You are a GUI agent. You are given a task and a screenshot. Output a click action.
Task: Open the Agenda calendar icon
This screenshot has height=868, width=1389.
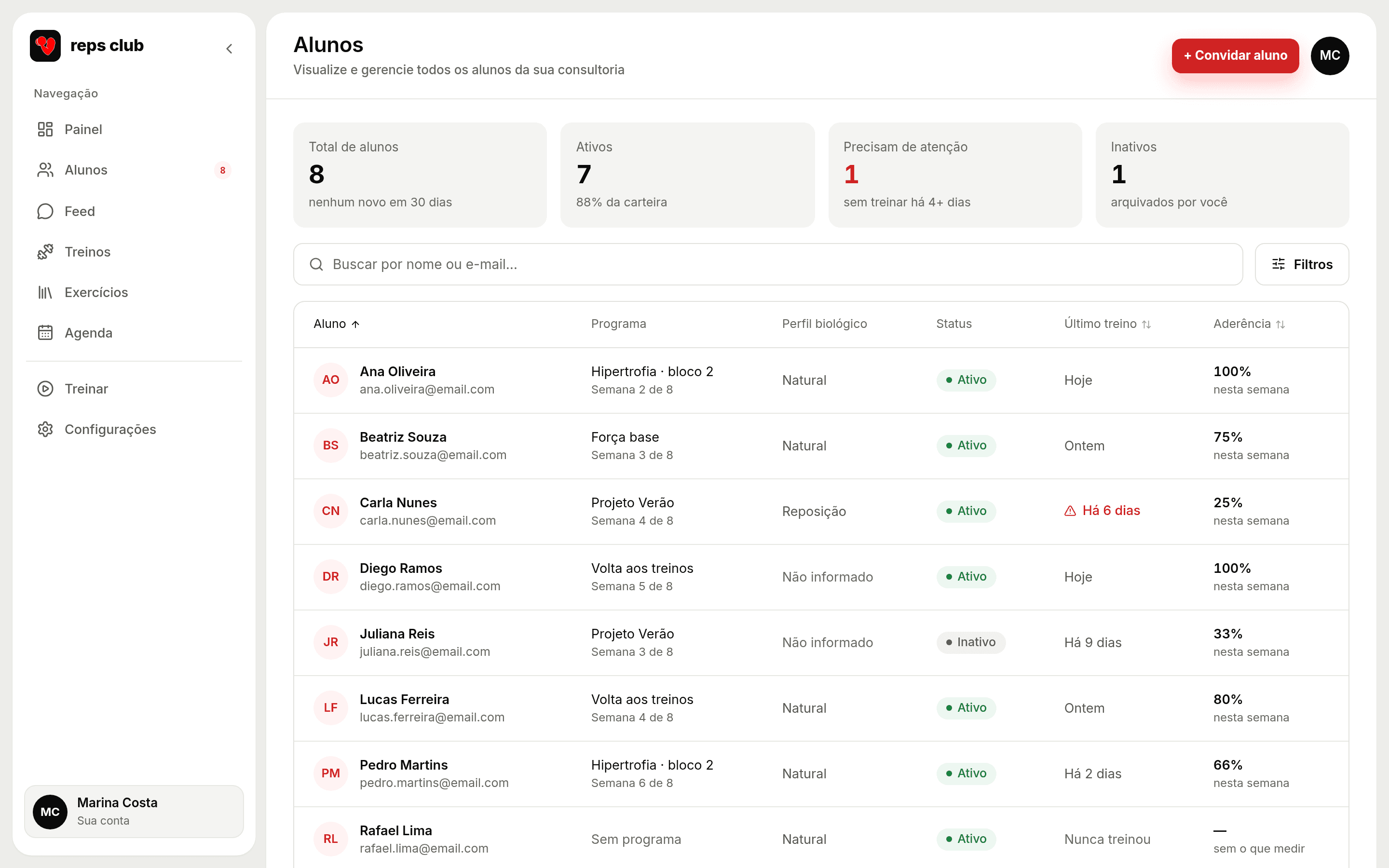(x=45, y=333)
